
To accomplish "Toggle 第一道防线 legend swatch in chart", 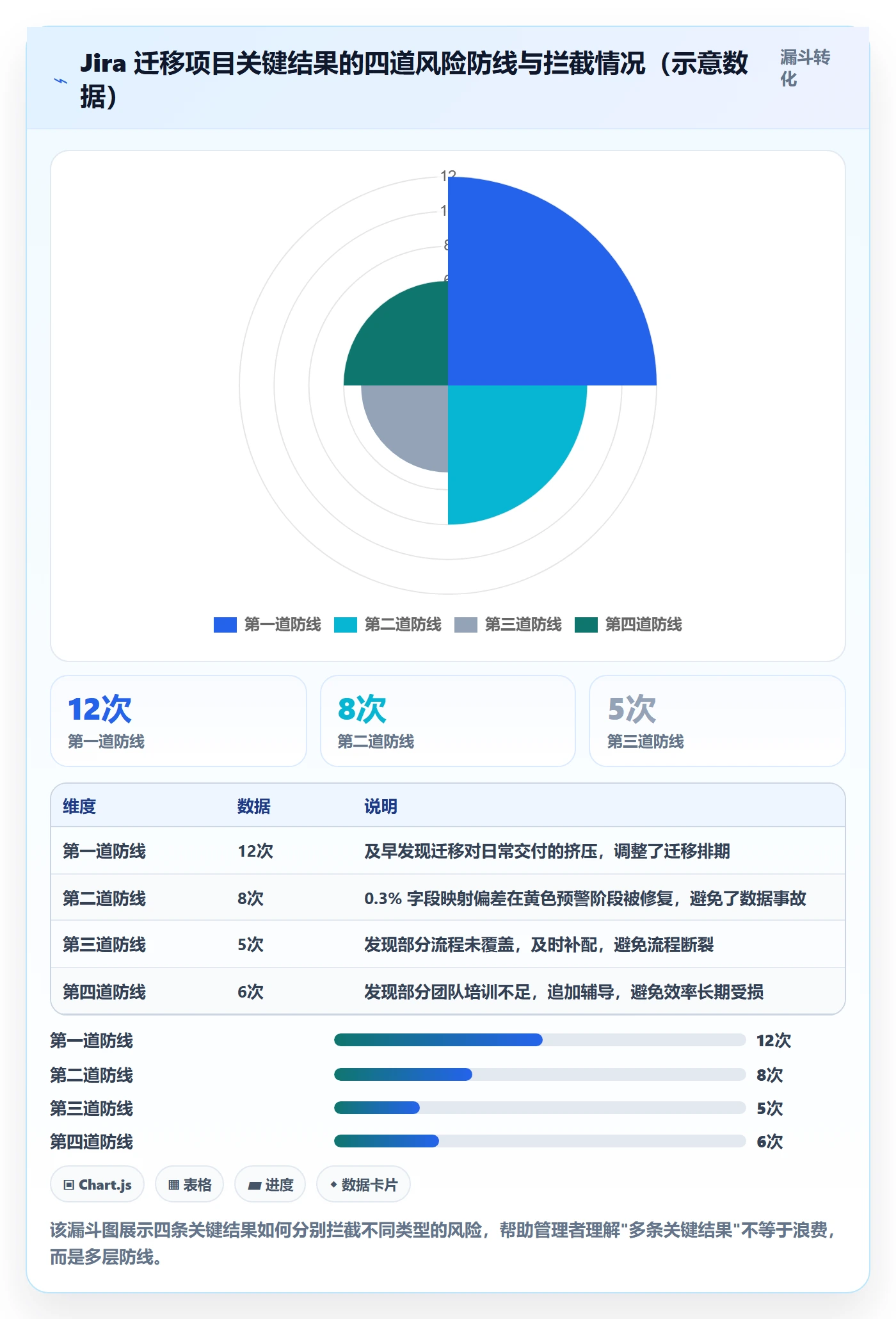I will click(225, 624).
